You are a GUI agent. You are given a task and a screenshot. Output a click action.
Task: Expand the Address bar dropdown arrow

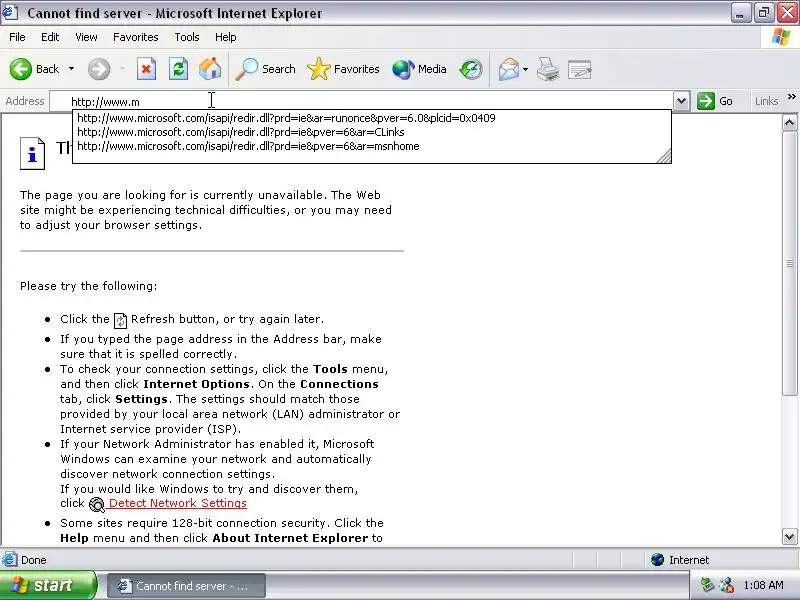[682, 101]
